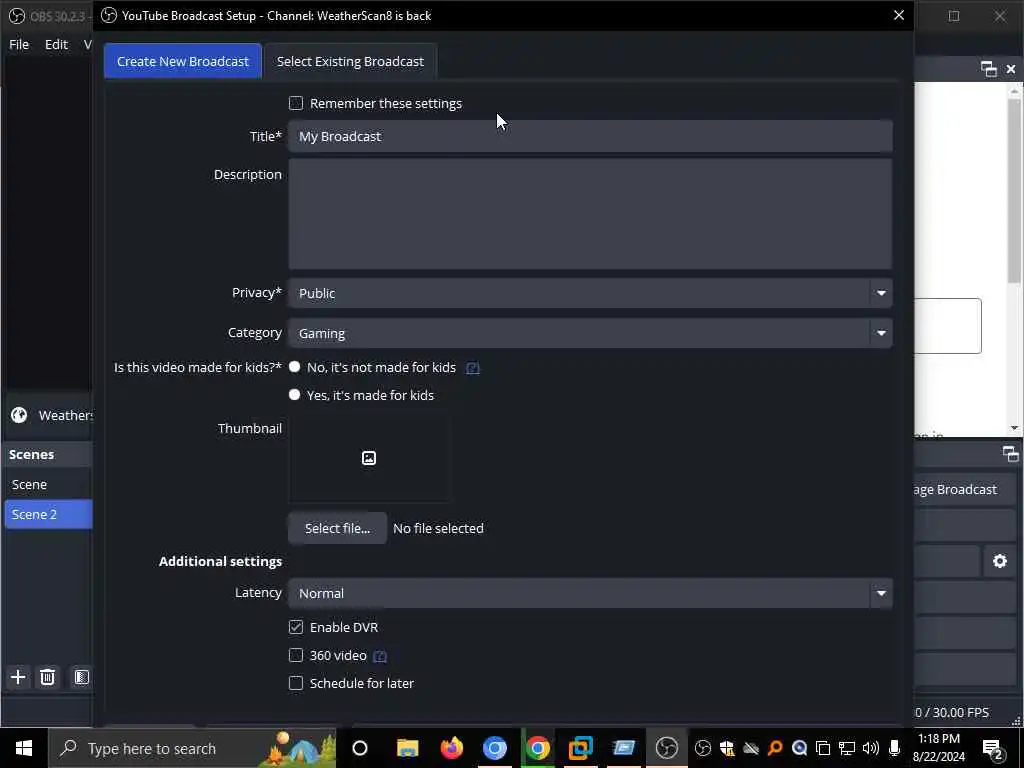
Task: Switch to Google Chrome in the taskbar
Action: pyautogui.click(x=537, y=748)
